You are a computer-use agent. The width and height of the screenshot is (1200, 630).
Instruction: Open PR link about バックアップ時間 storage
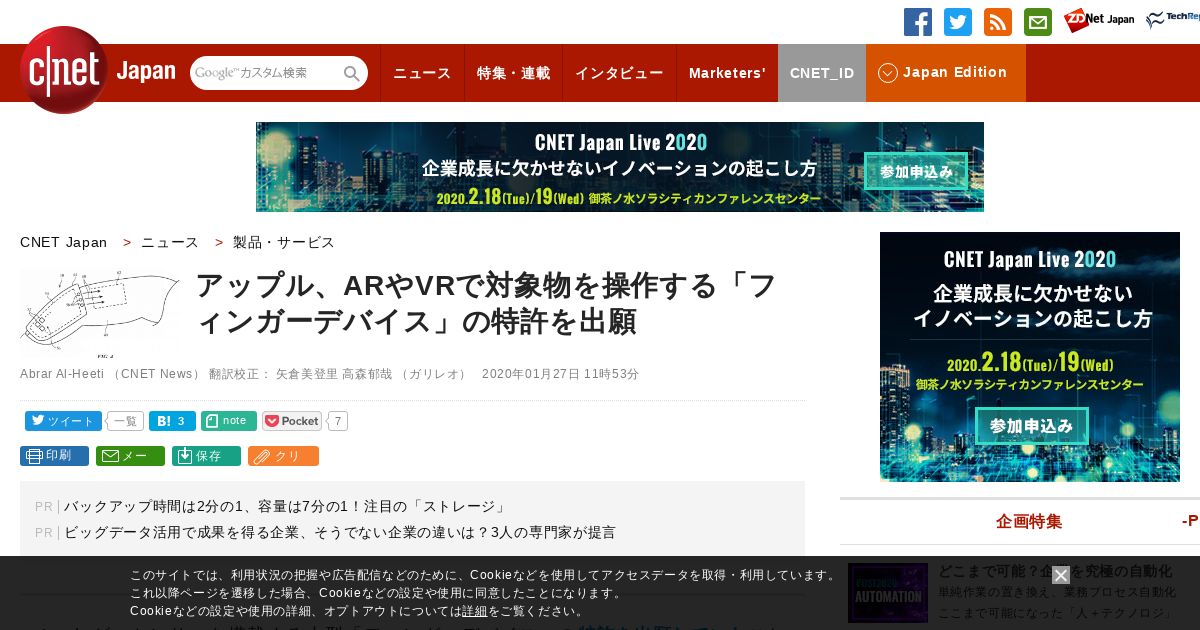[287, 506]
